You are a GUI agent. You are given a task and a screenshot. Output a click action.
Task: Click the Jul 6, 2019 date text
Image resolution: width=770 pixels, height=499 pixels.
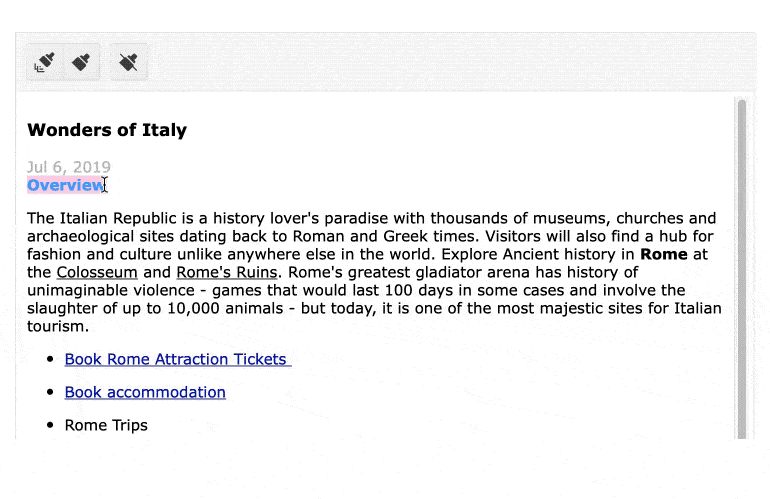coord(69,167)
